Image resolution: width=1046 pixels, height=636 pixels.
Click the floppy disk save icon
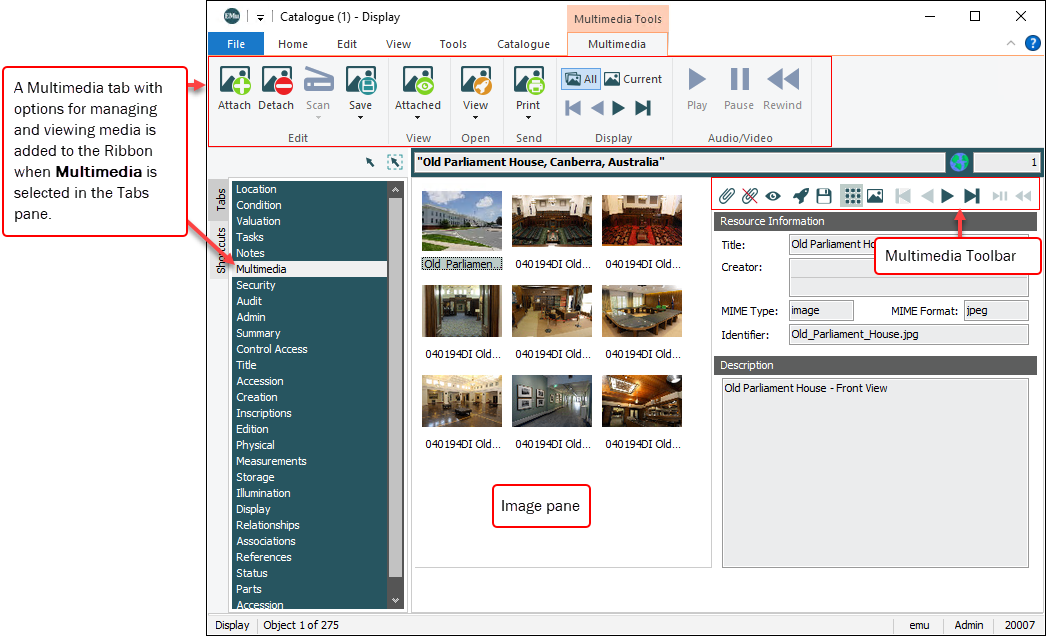click(x=824, y=196)
